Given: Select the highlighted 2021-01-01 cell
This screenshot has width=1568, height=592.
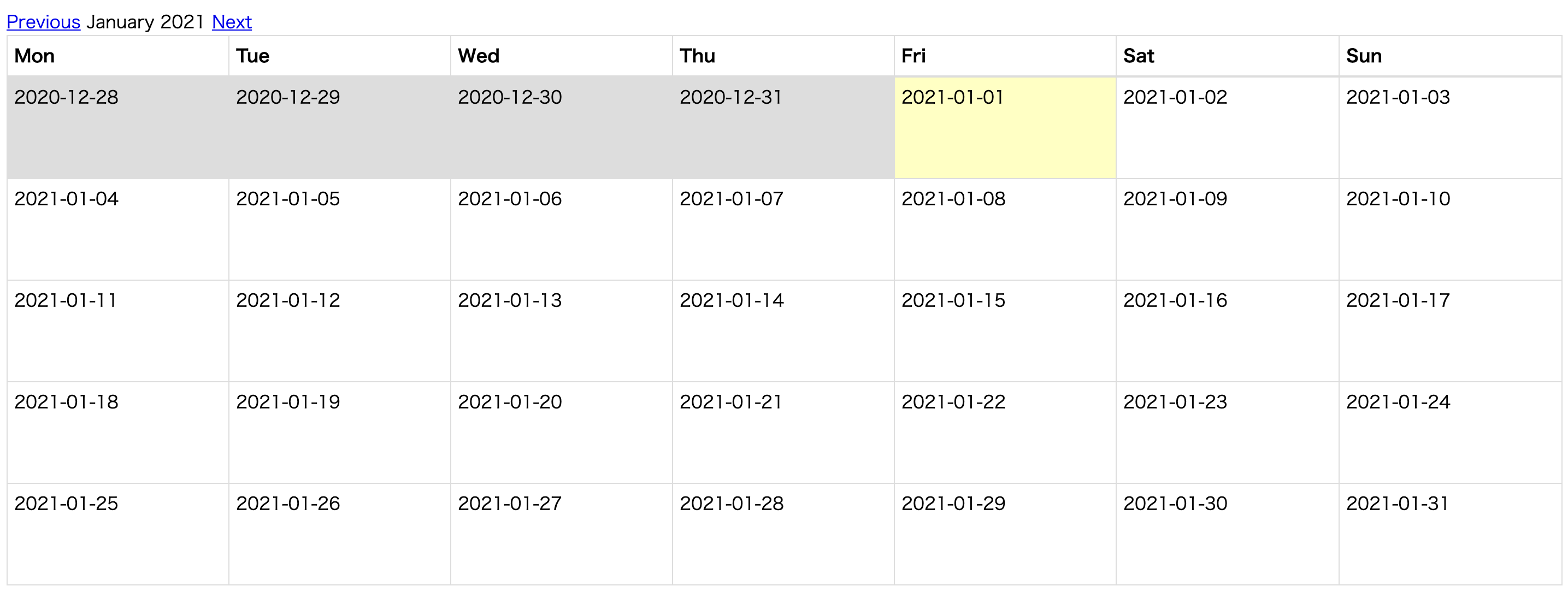Looking at the screenshot, I should coord(1004,127).
